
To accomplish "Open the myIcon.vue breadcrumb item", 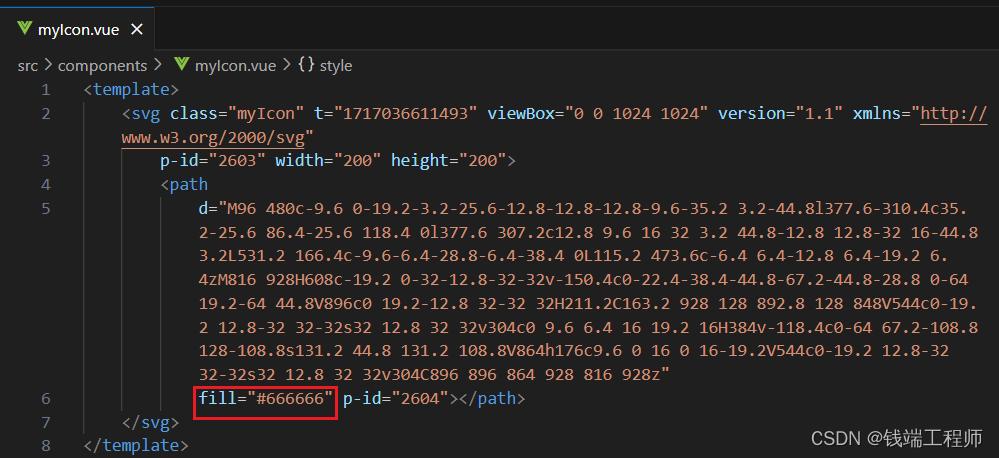I will click(235, 66).
